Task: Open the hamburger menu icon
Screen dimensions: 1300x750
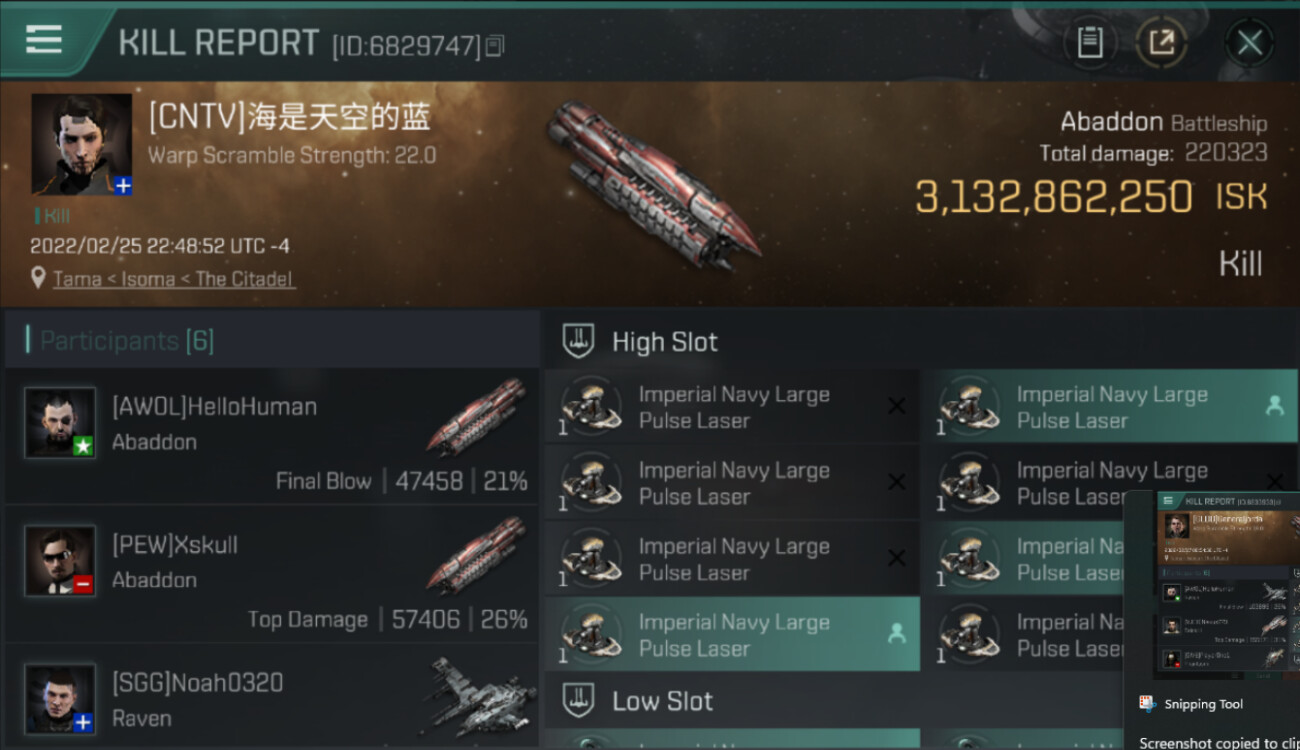Action: point(43,39)
